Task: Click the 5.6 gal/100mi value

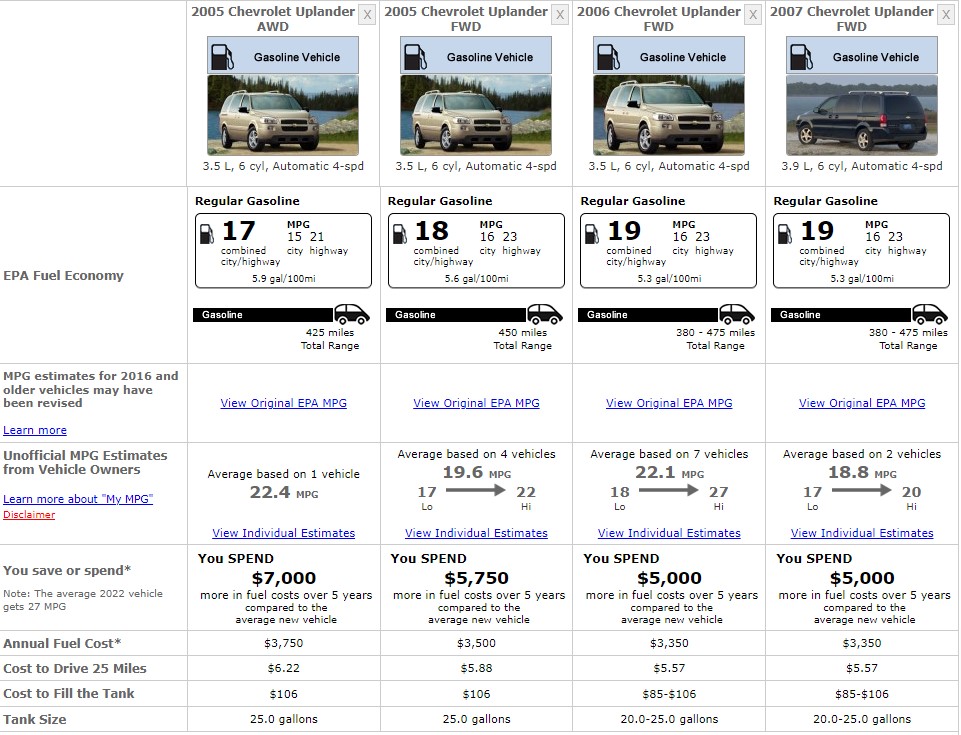Action: (x=476, y=278)
